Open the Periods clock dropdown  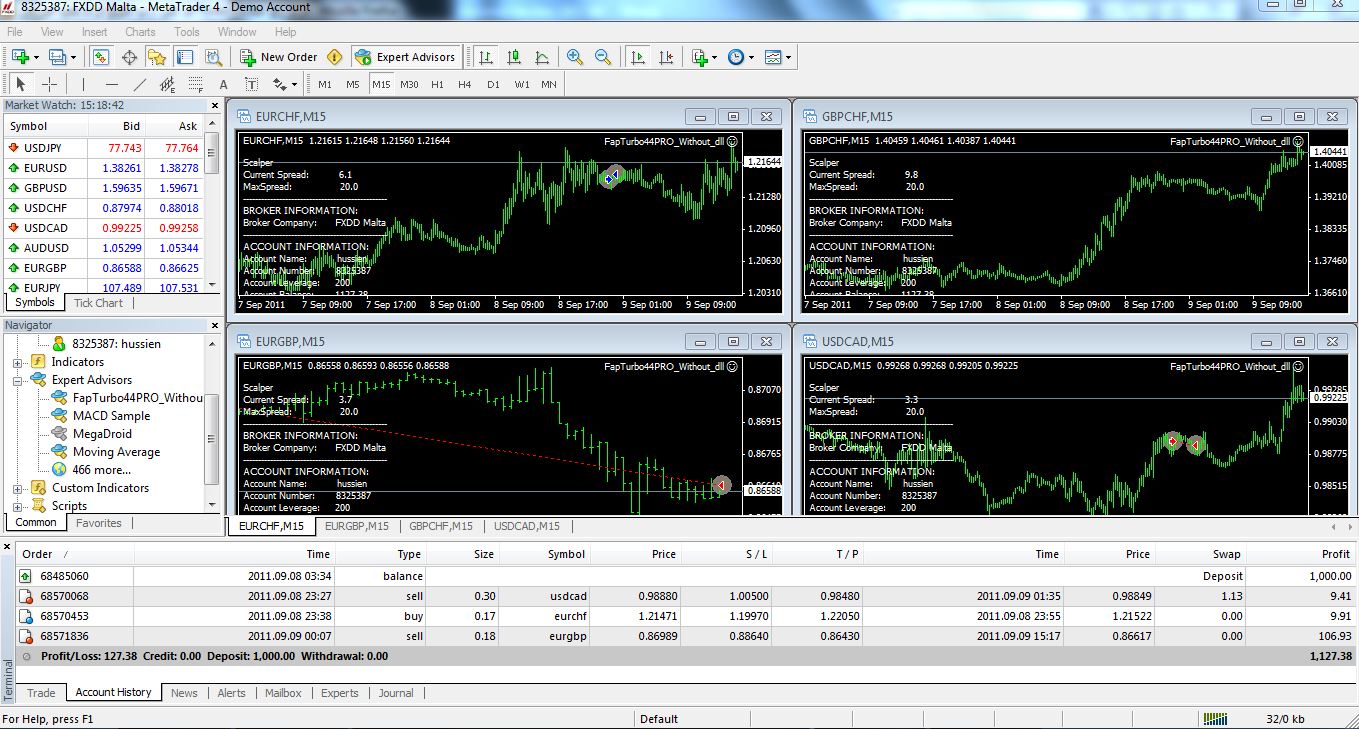click(x=740, y=57)
